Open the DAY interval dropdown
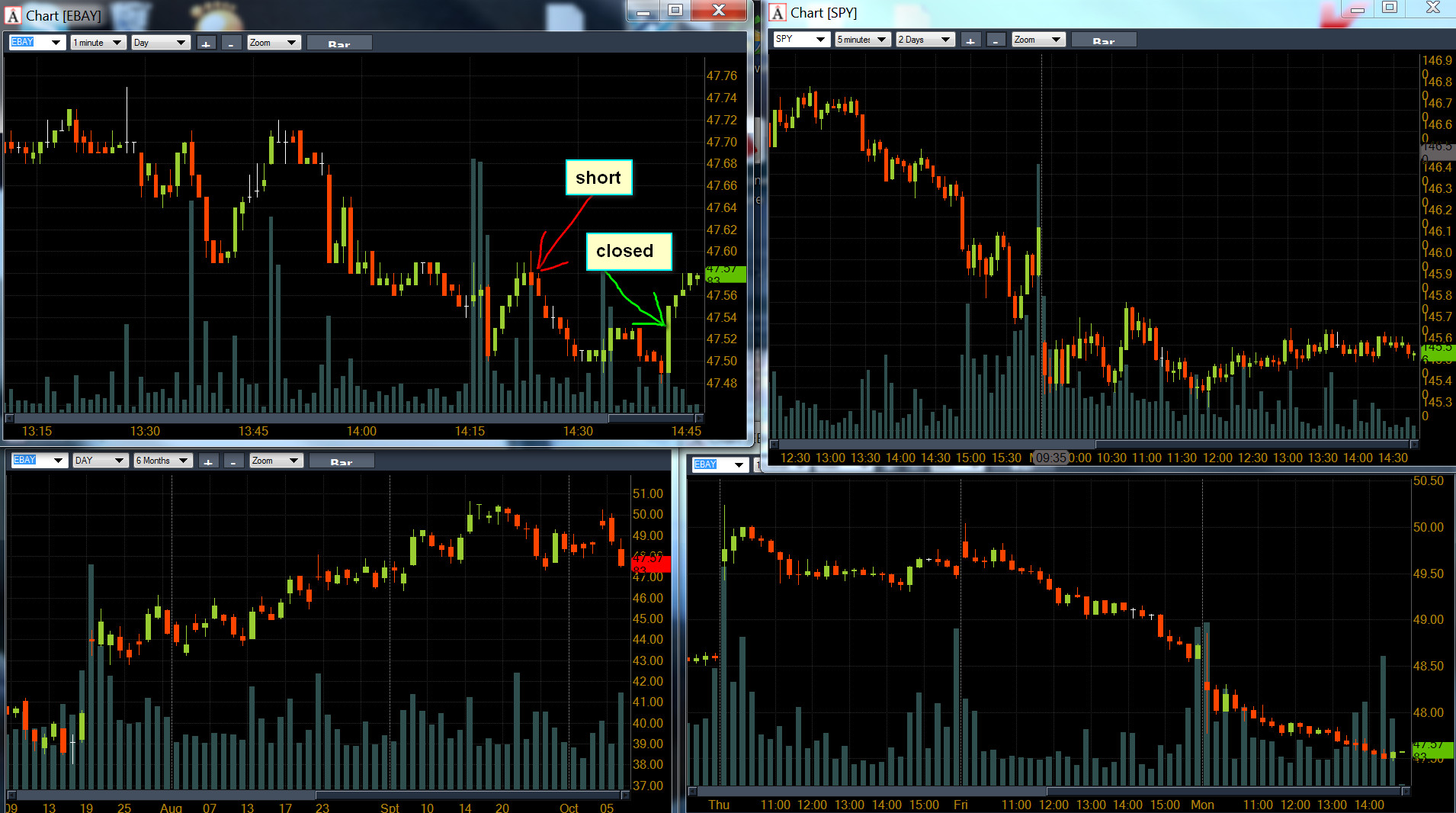 [x=101, y=461]
